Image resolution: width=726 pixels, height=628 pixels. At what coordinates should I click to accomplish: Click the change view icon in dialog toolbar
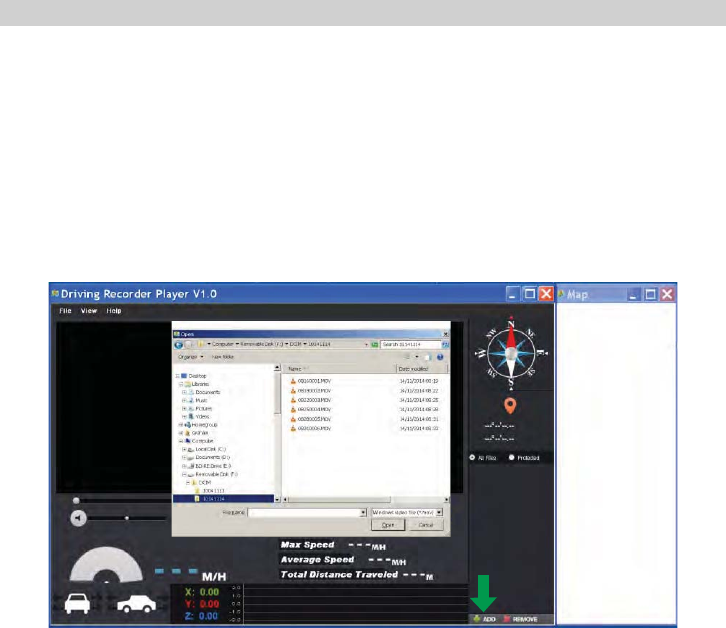pyautogui.click(x=407, y=357)
